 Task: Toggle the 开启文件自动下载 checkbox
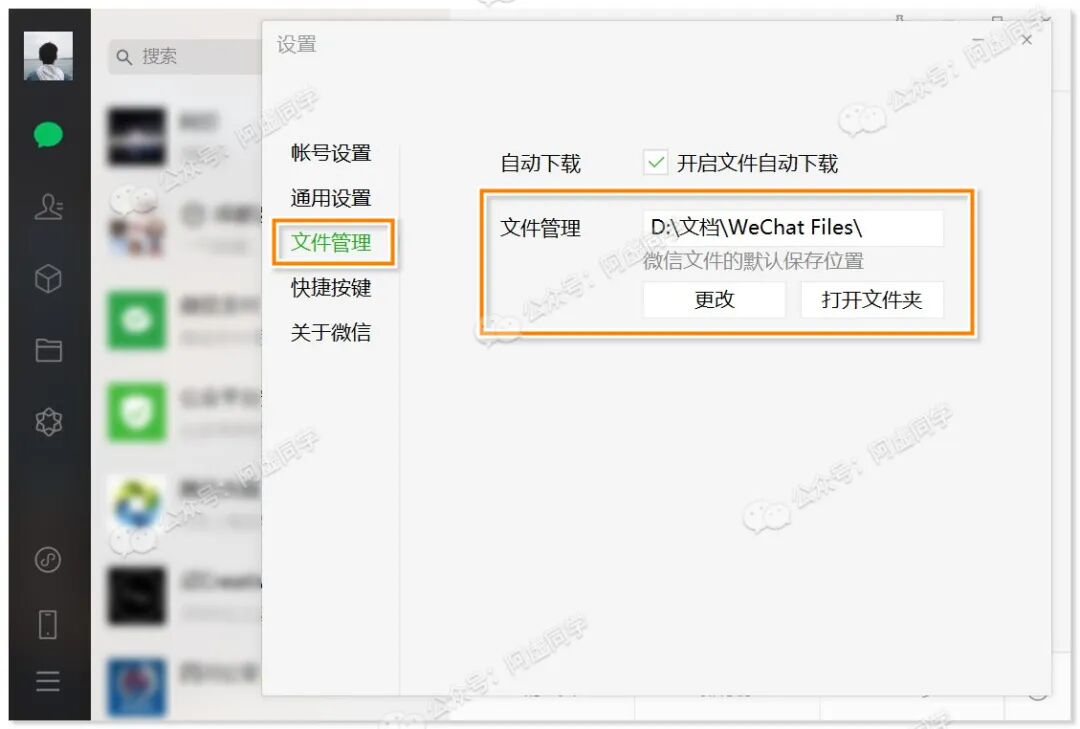(656, 163)
